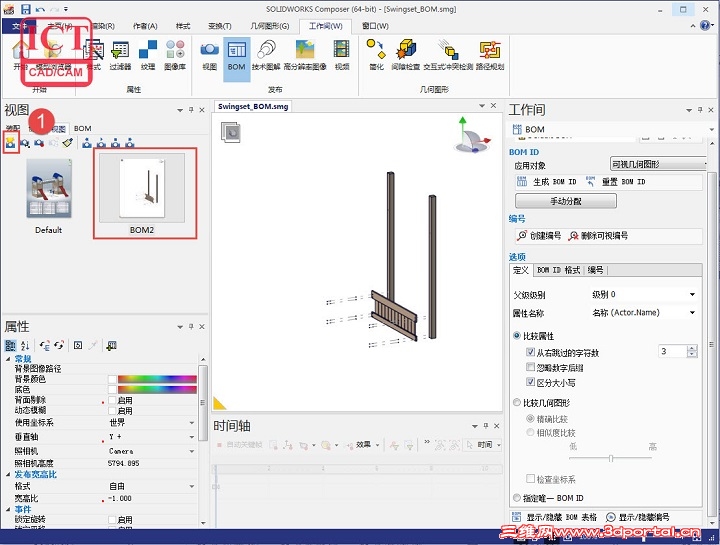The height and width of the screenshot is (545, 720).
Task: Open the 作者(A) ribbon tab
Action: click(145, 26)
